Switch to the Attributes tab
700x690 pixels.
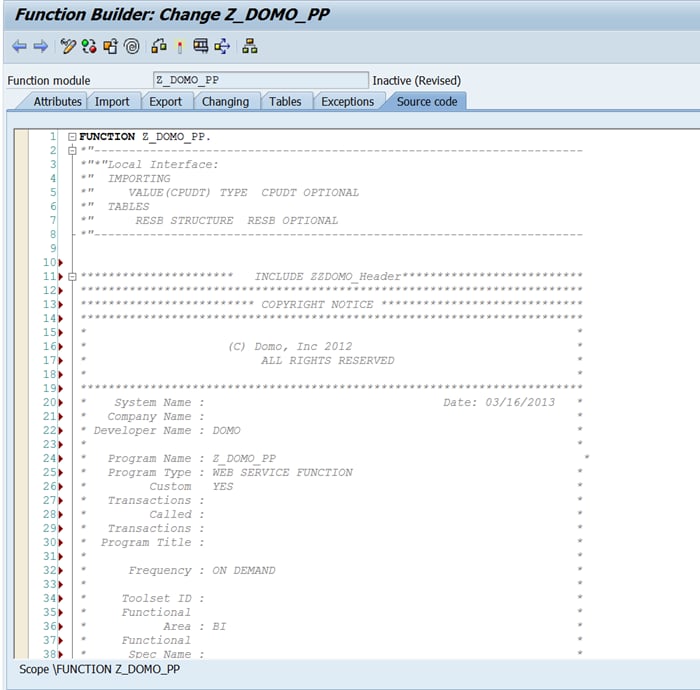(57, 102)
